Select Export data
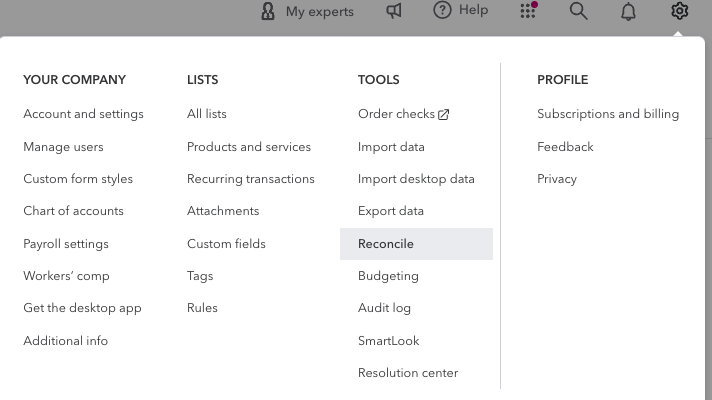The width and height of the screenshot is (712, 400). 391,211
